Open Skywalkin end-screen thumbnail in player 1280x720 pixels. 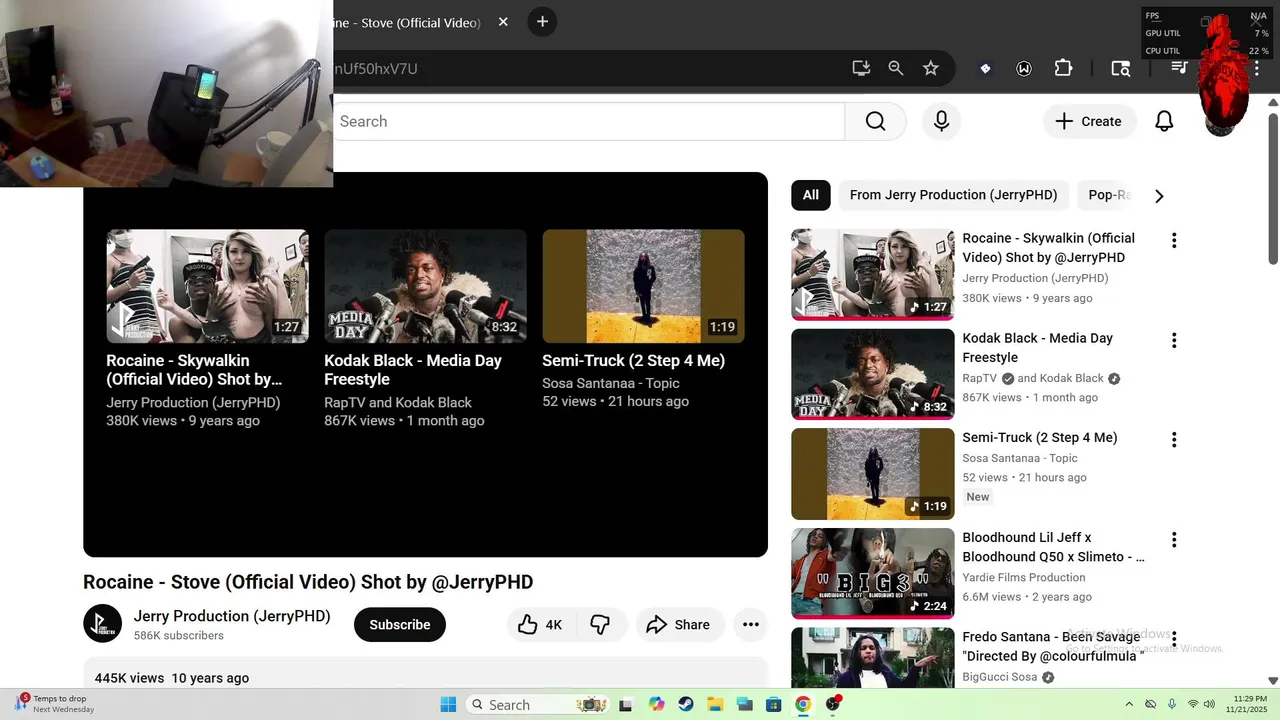click(207, 286)
